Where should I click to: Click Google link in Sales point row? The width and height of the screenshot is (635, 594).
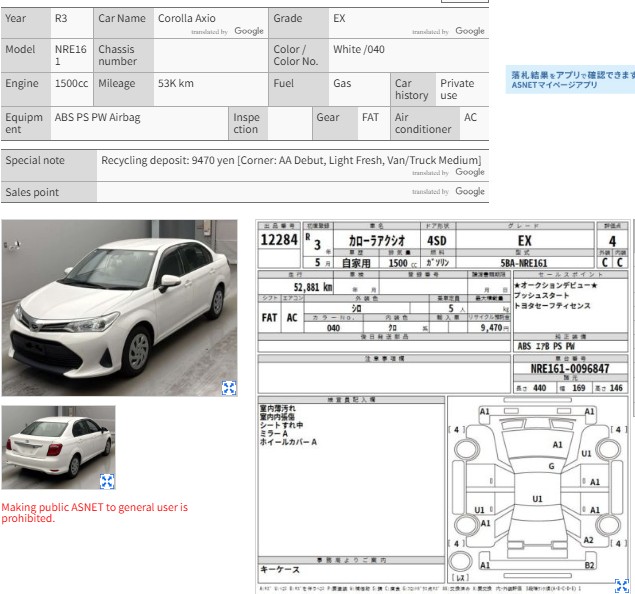(x=470, y=191)
